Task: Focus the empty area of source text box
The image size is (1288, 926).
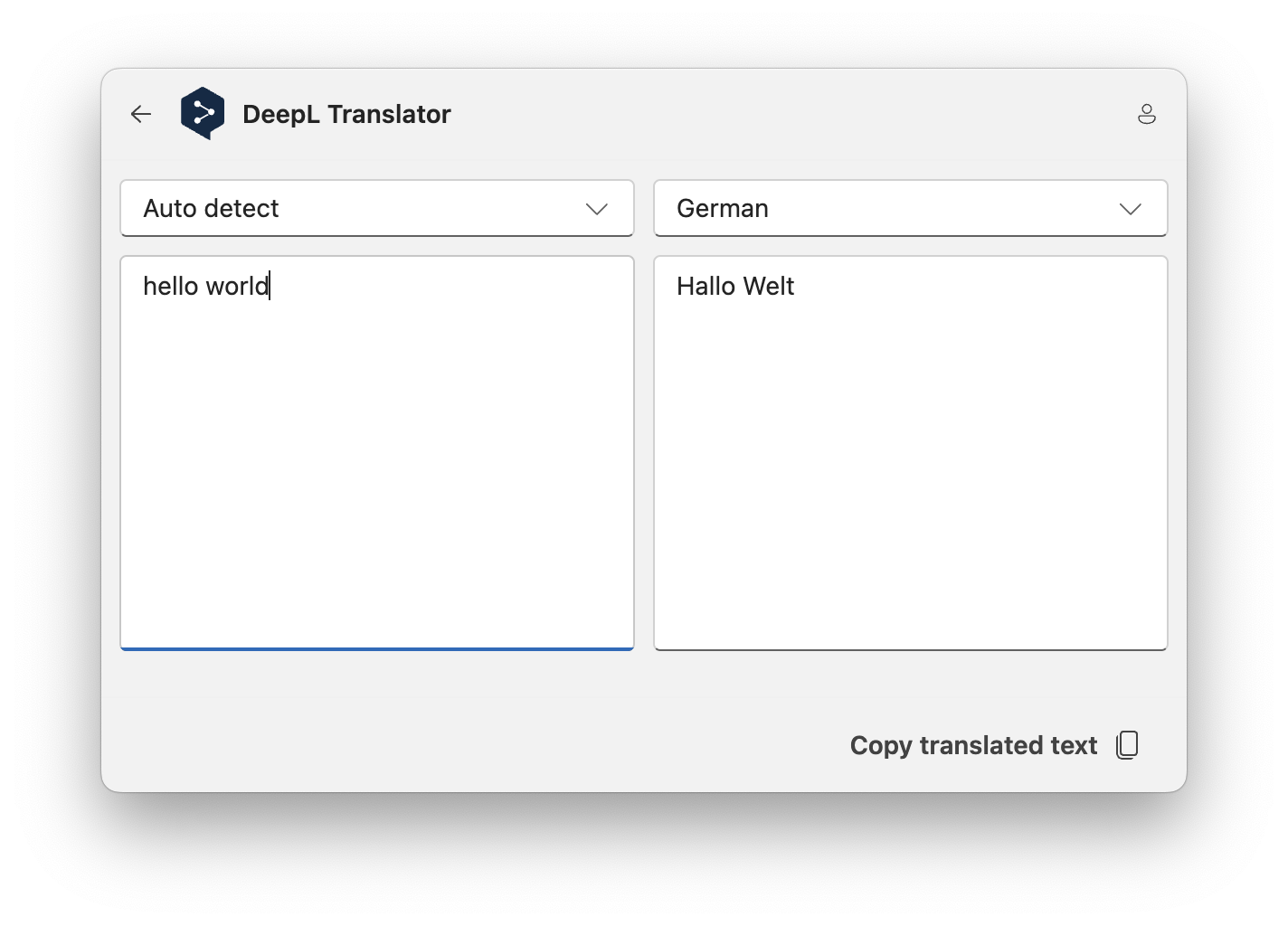Action: (x=376, y=470)
